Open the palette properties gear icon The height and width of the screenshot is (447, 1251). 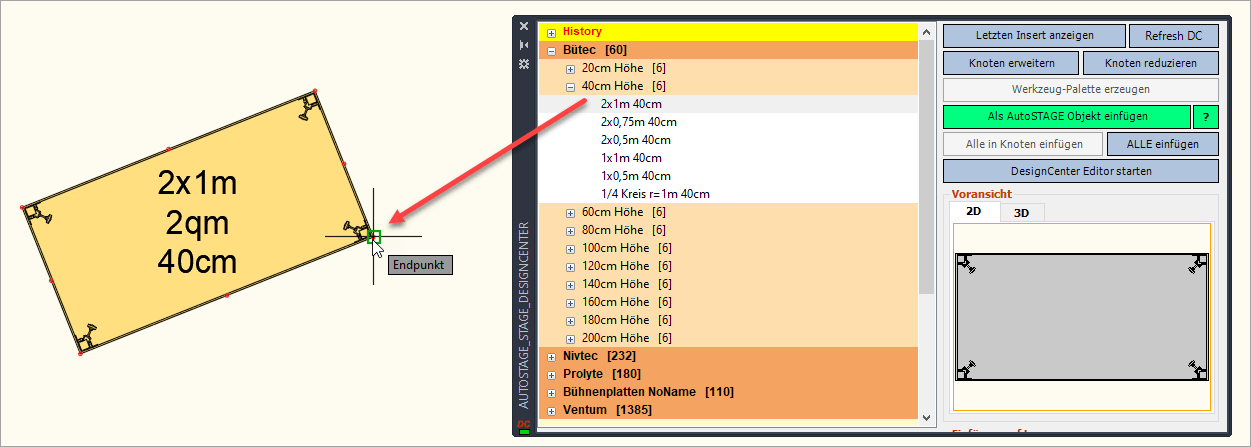[523, 63]
